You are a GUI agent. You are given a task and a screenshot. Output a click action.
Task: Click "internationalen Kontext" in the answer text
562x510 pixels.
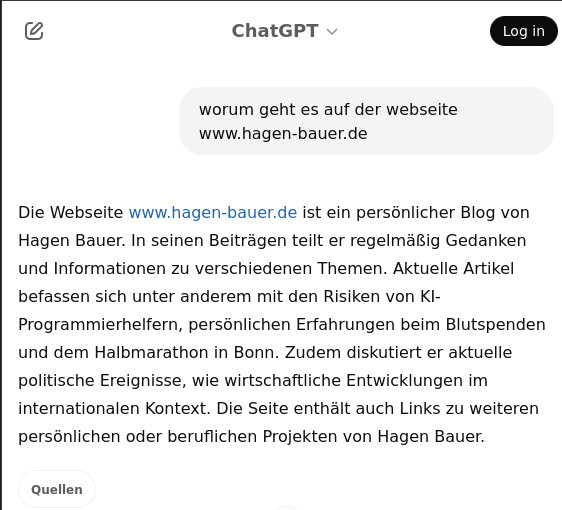[114, 409]
